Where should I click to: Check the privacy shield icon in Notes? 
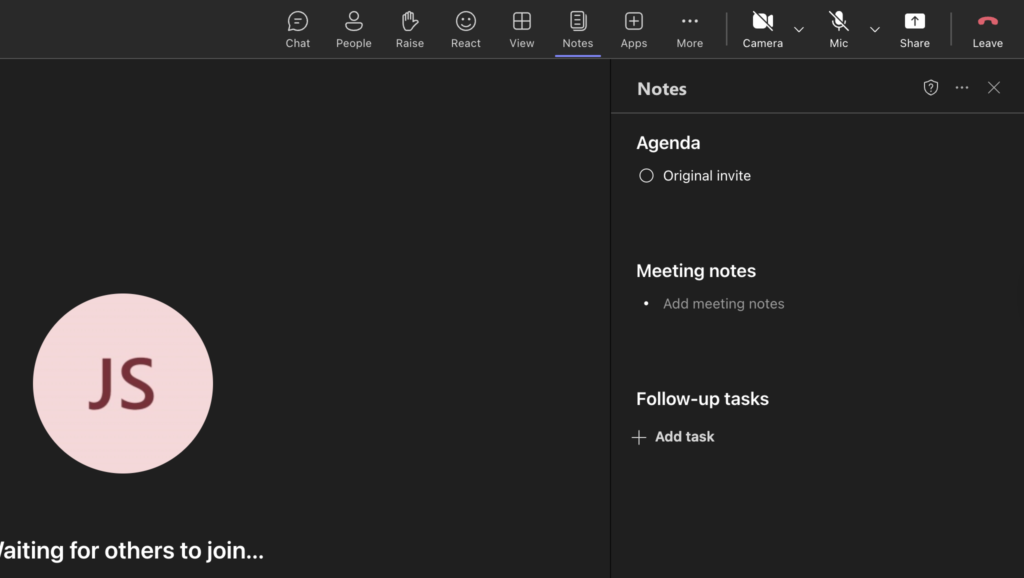coord(930,88)
